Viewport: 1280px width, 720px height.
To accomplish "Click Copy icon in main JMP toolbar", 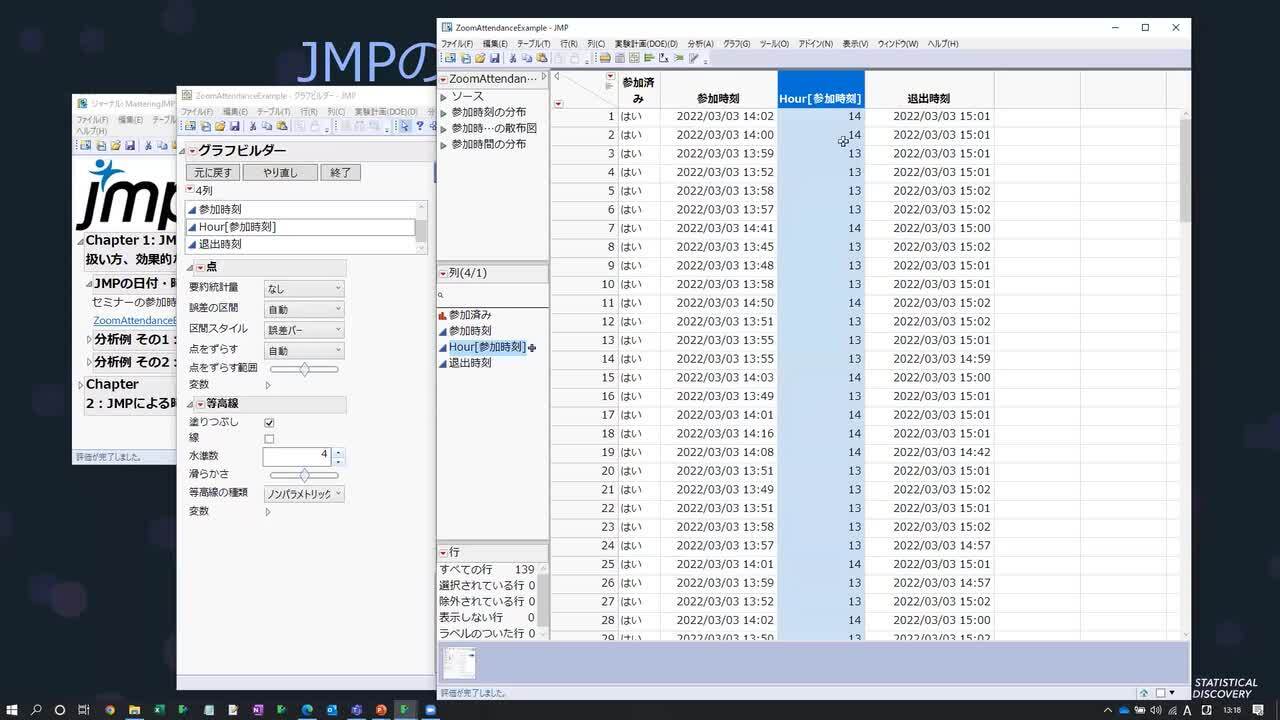I will coord(527,58).
